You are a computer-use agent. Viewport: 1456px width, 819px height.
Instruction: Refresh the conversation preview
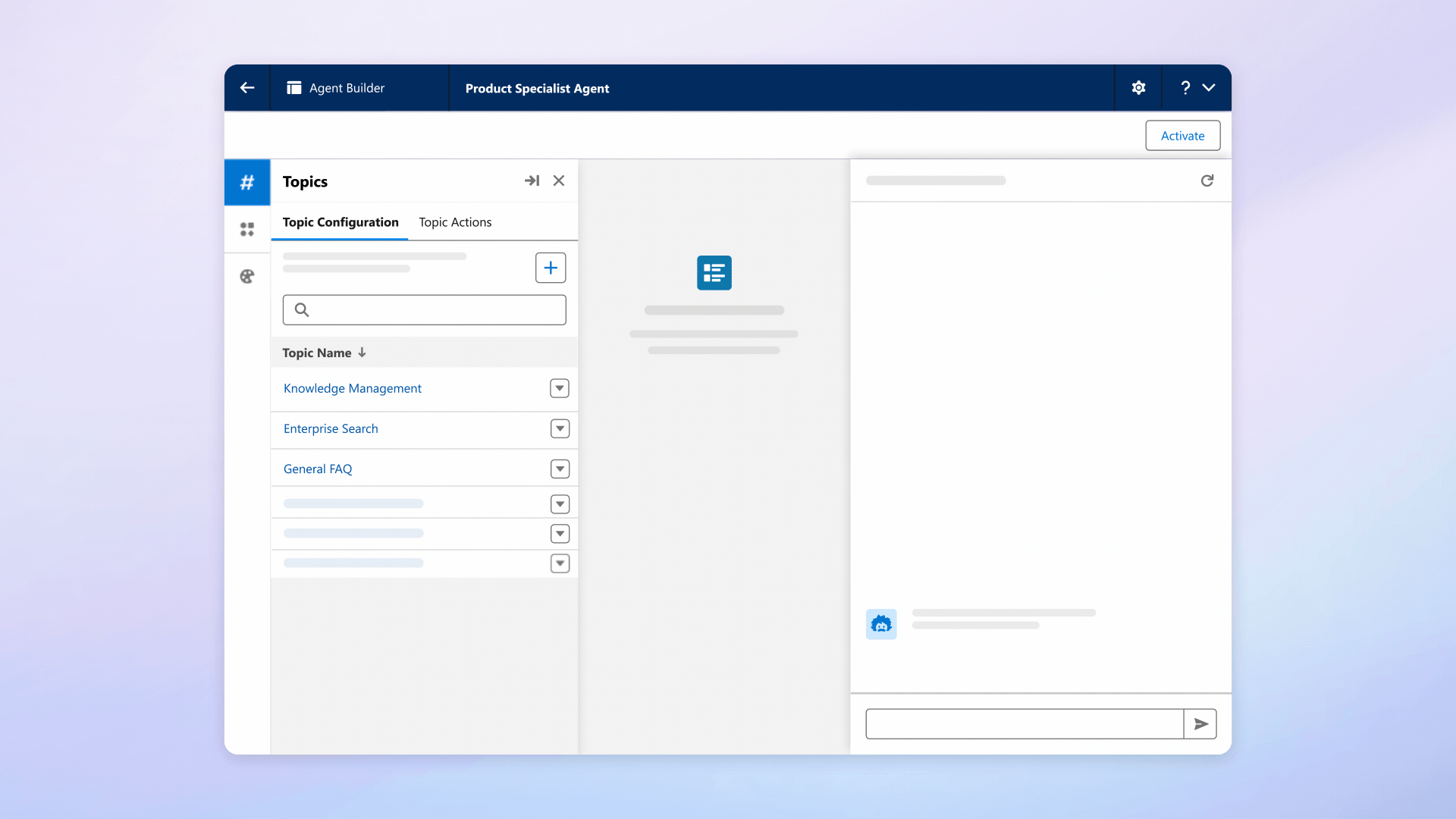pyautogui.click(x=1207, y=180)
